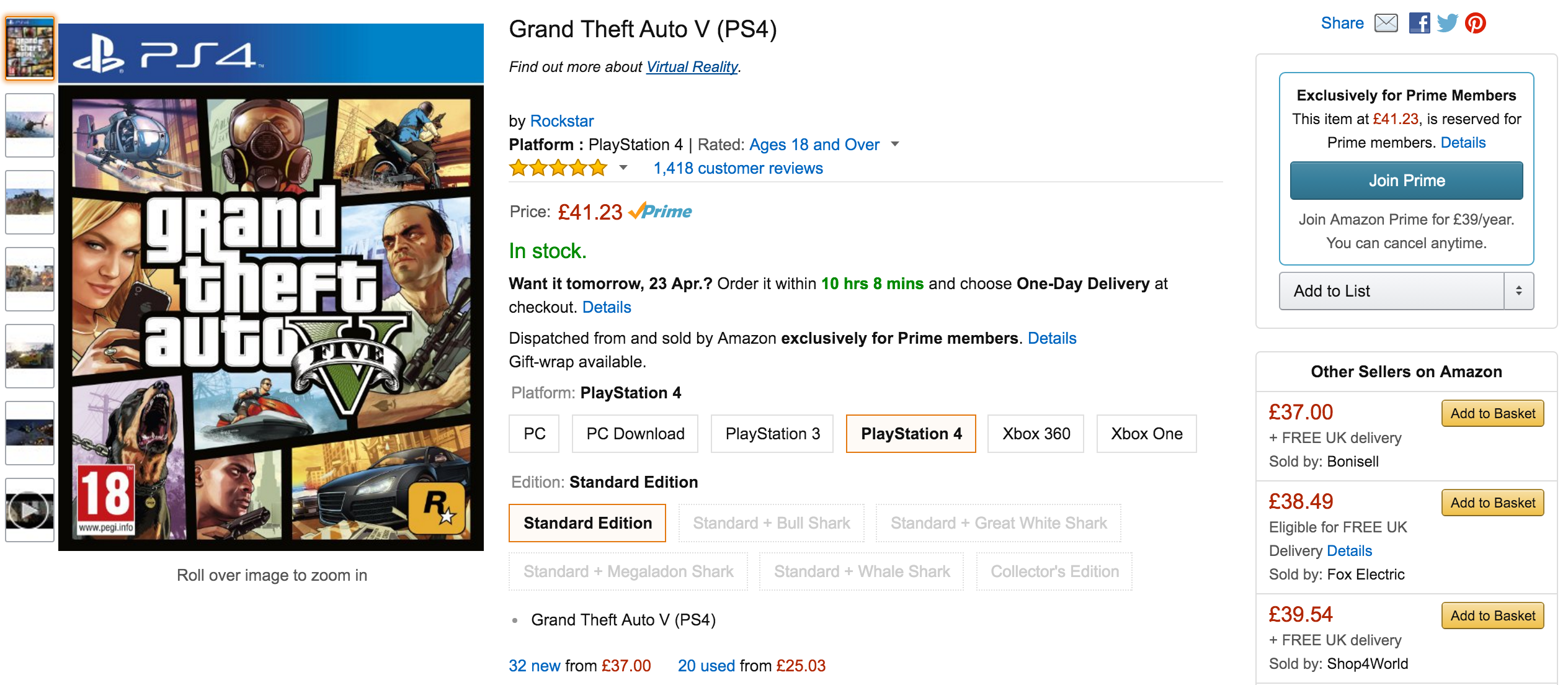Open the Virtual Reality link
Image resolution: width=1568 pixels, height=685 pixels.
692,67
